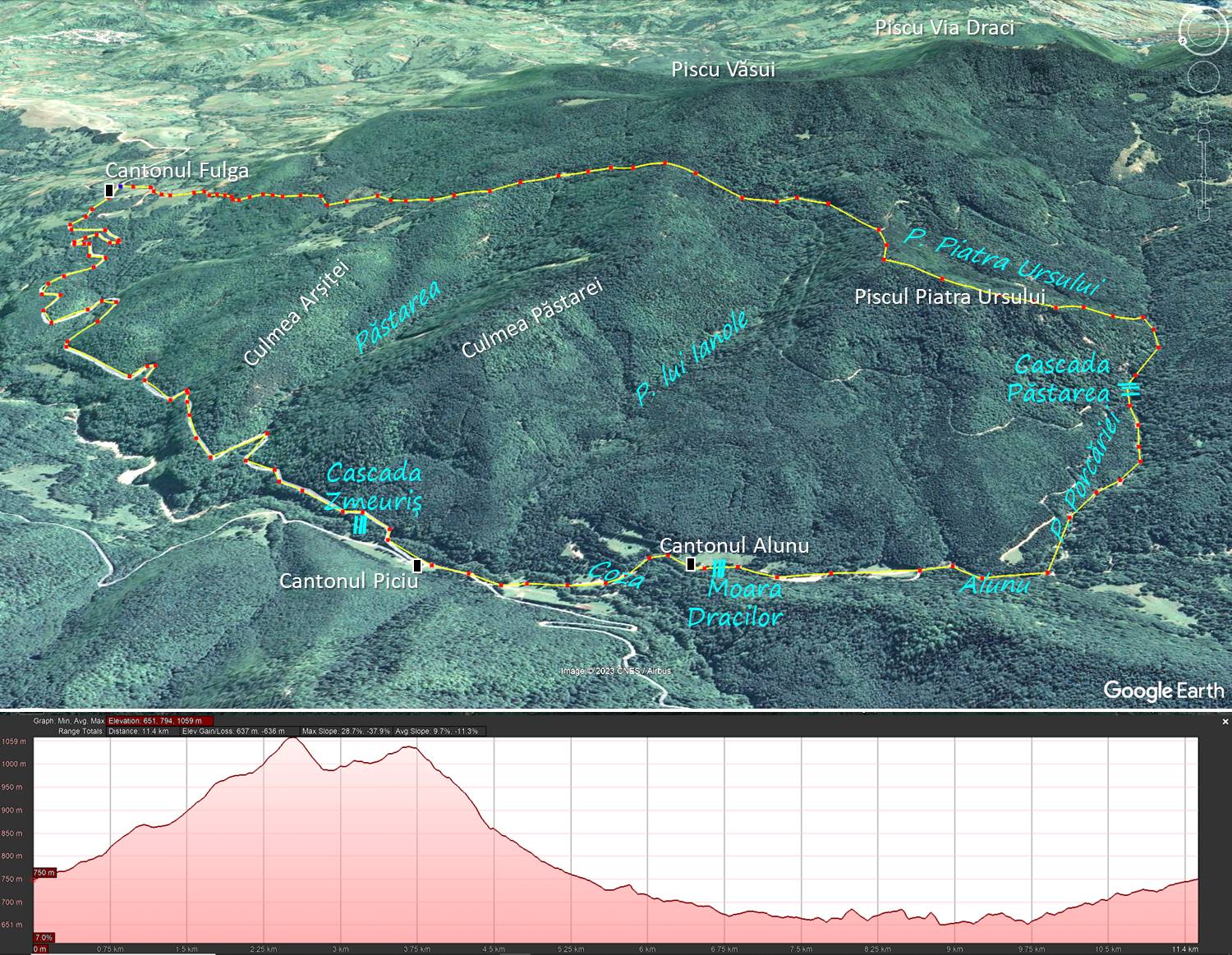
Task: Click the Max Slope statistic box
Action: 345,731
